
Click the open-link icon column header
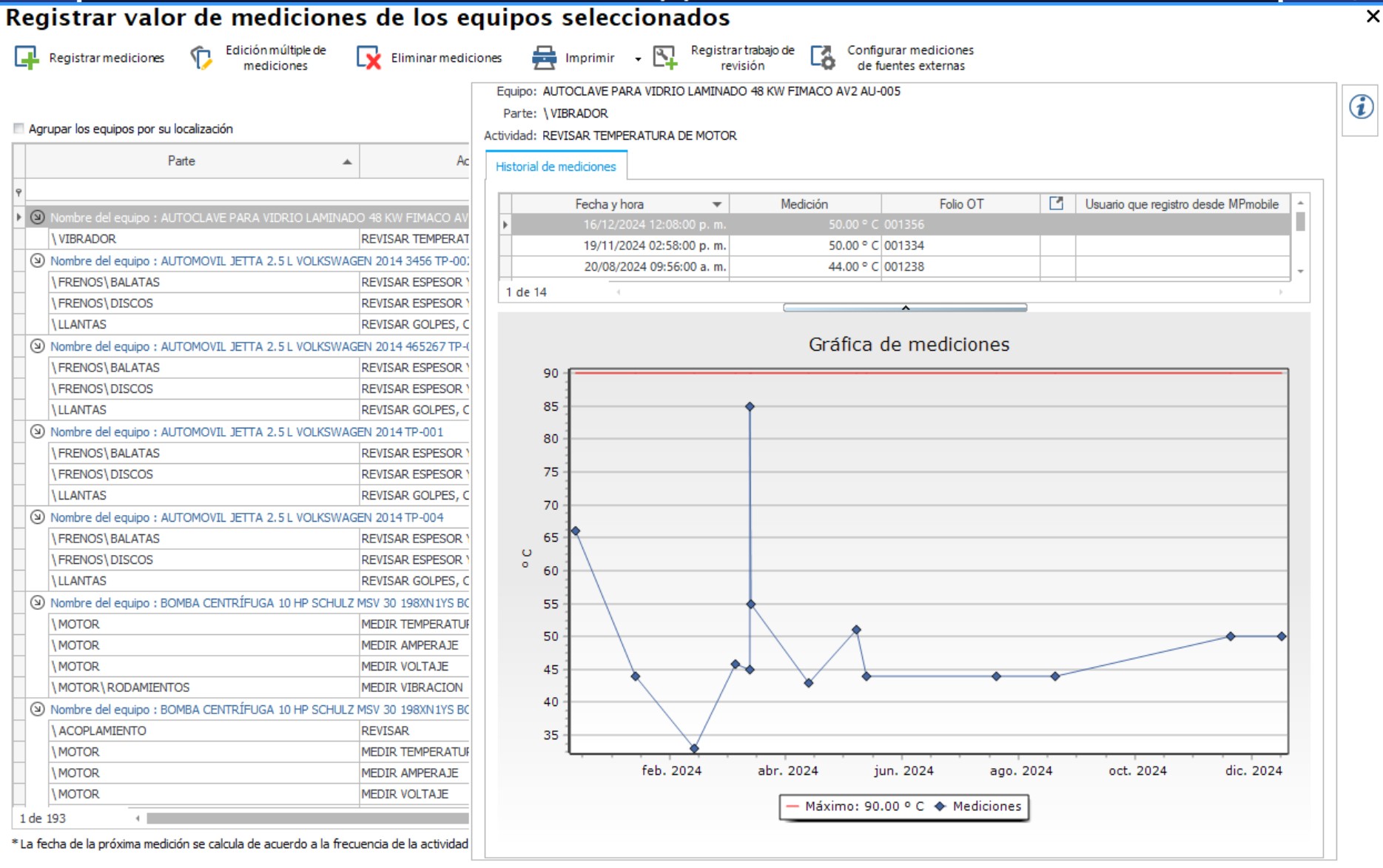click(x=1057, y=203)
